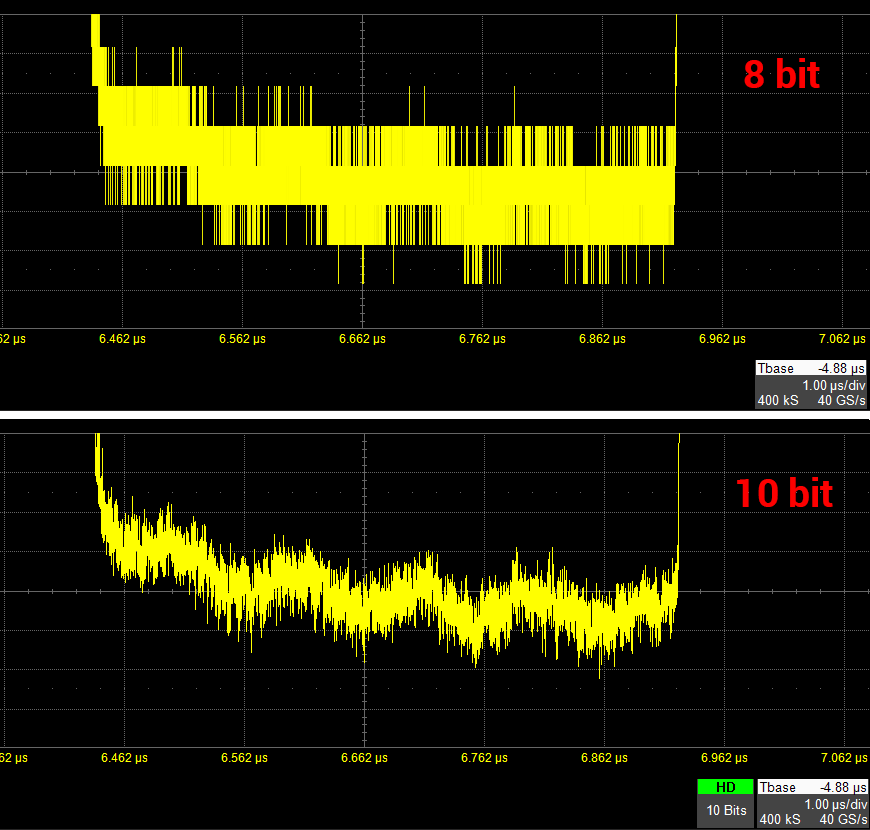Image resolution: width=870 pixels, height=830 pixels.
Task: Click the -4.88 µs delay value in lower Tbase box
Action: 841,788
